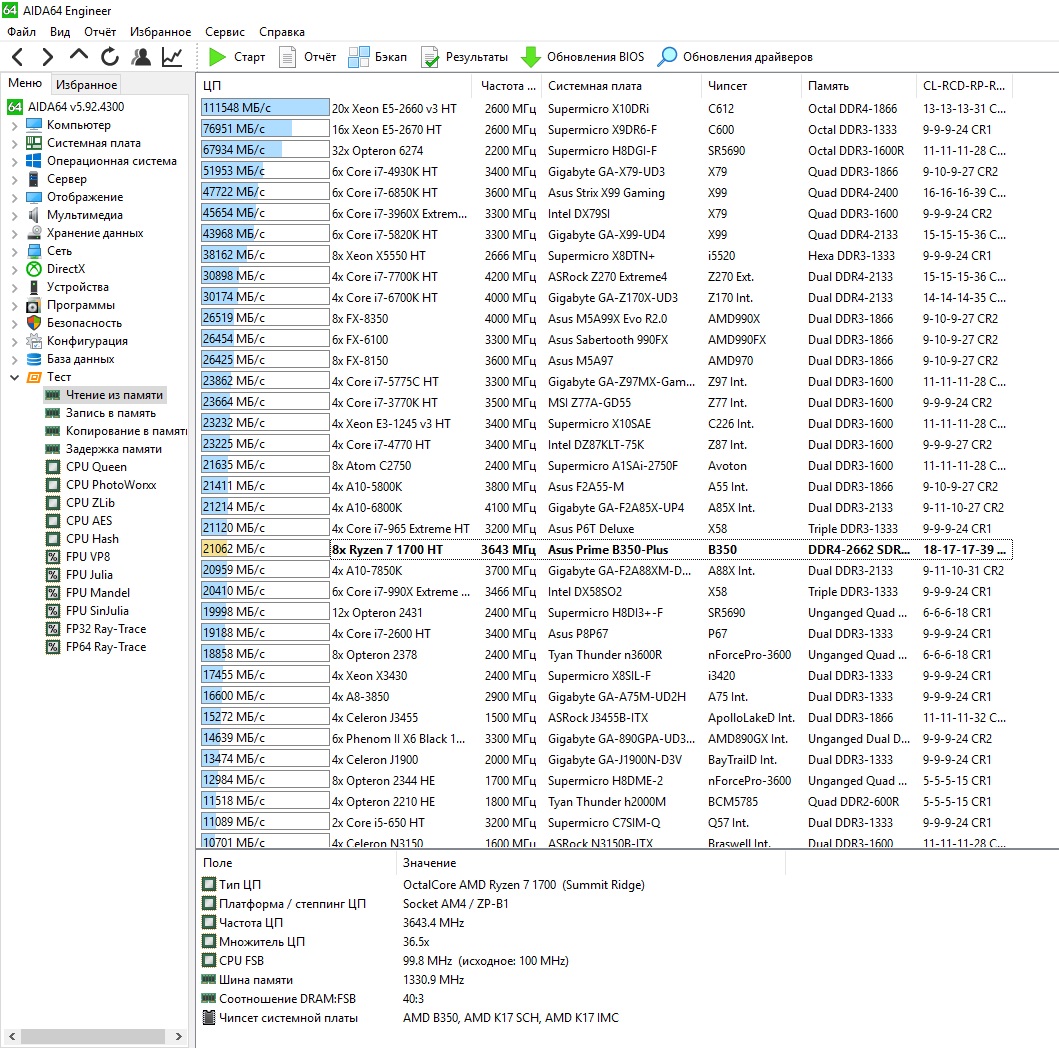
Task: Open the user profile toolbar icon
Action: coord(140,57)
